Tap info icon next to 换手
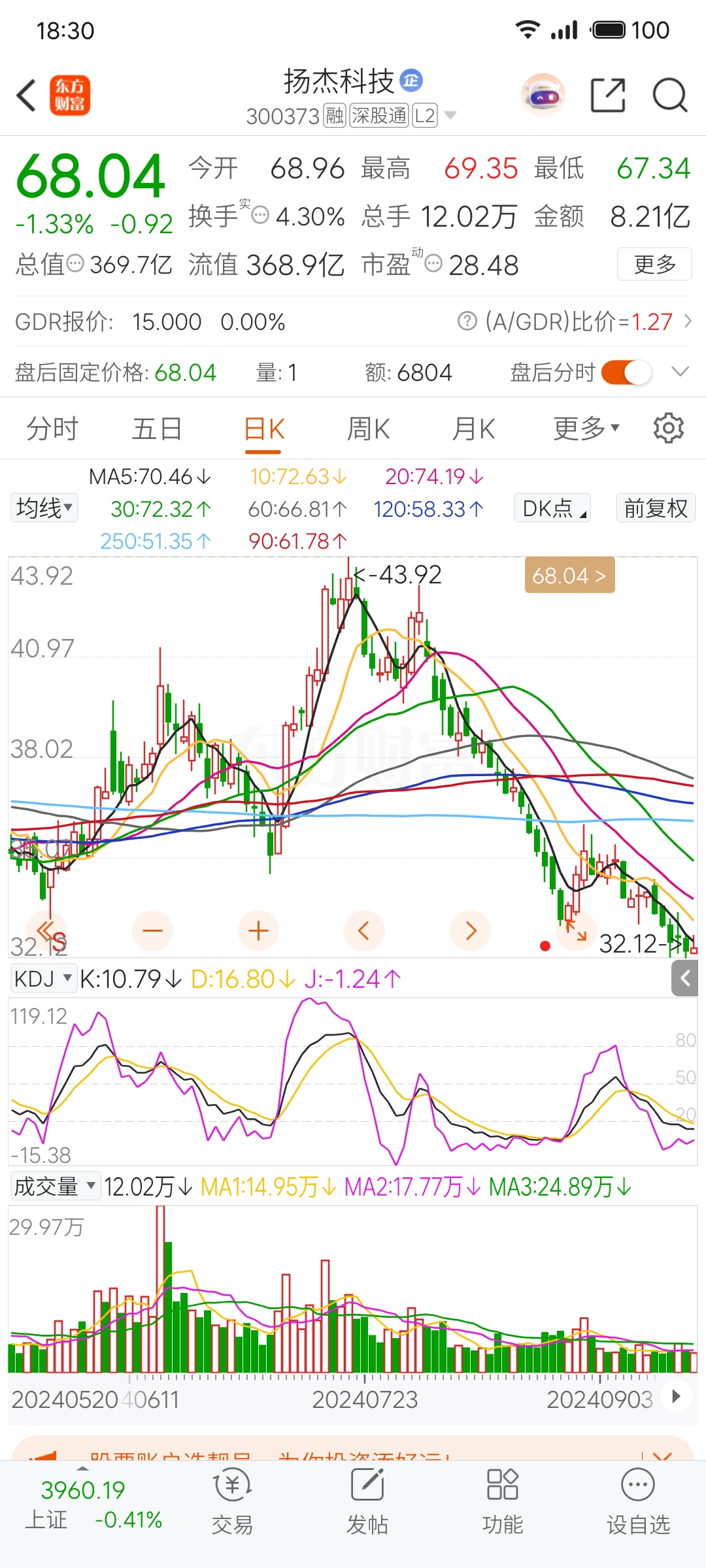The image size is (706, 1568). pyautogui.click(x=260, y=215)
